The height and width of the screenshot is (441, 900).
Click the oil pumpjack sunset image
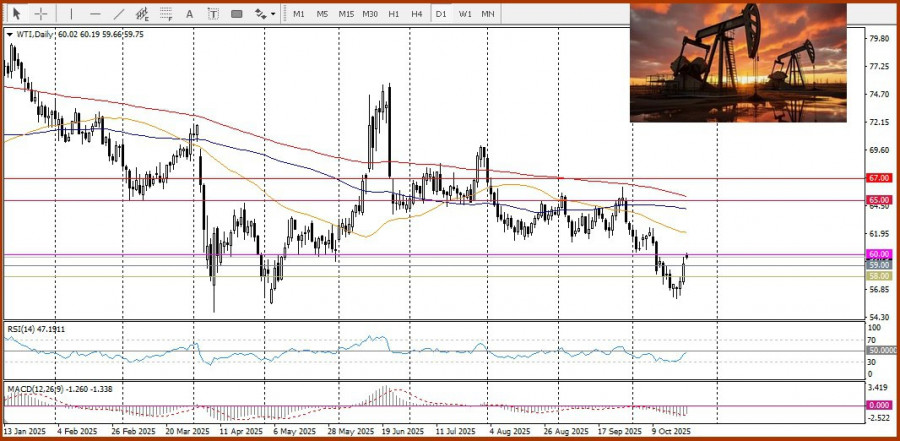(x=737, y=62)
